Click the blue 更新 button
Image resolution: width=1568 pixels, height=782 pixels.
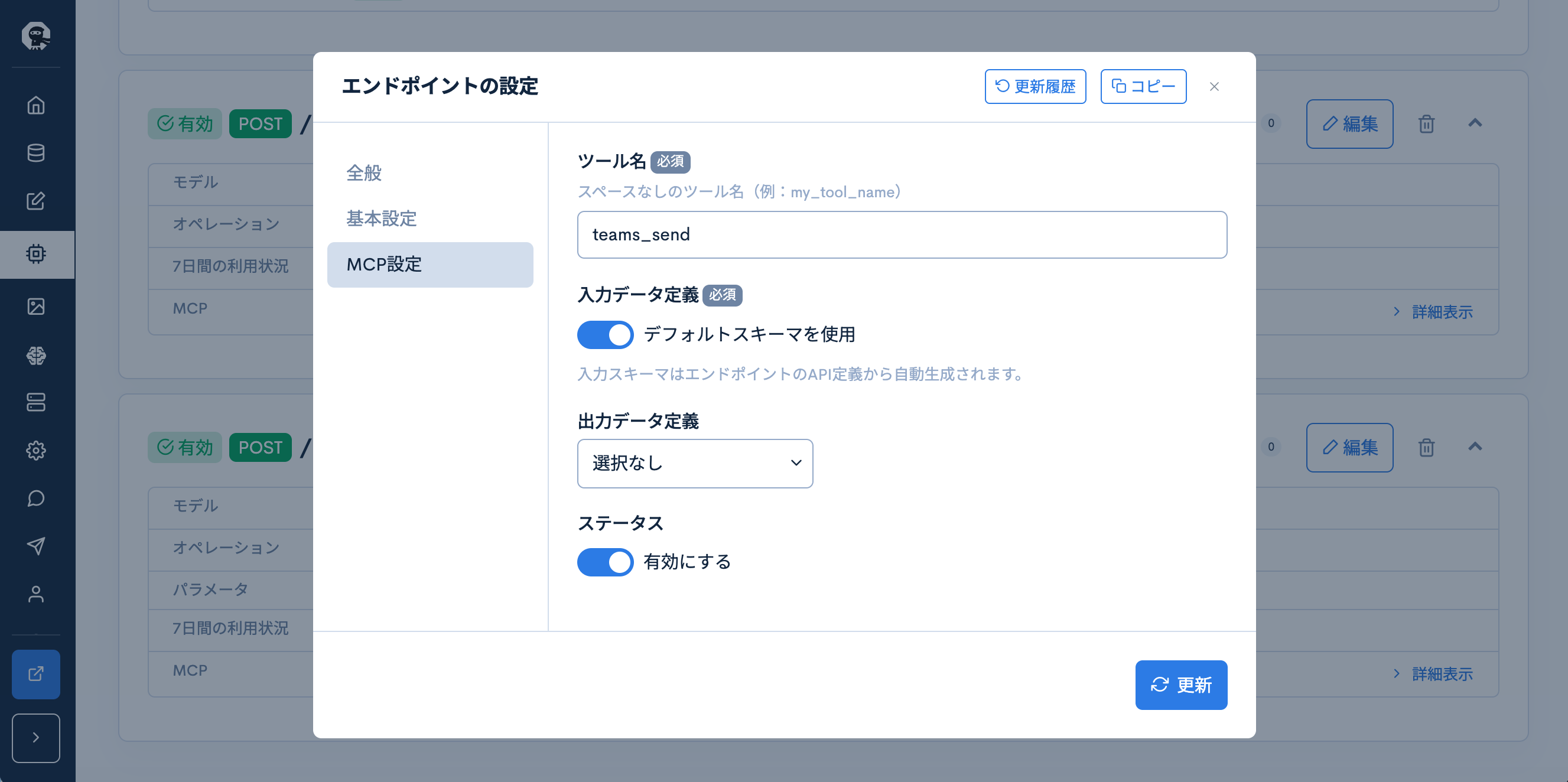tap(1181, 685)
